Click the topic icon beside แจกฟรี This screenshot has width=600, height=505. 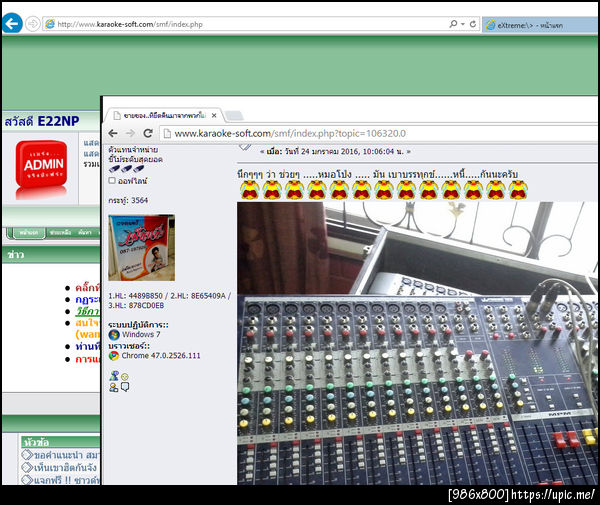point(27,479)
